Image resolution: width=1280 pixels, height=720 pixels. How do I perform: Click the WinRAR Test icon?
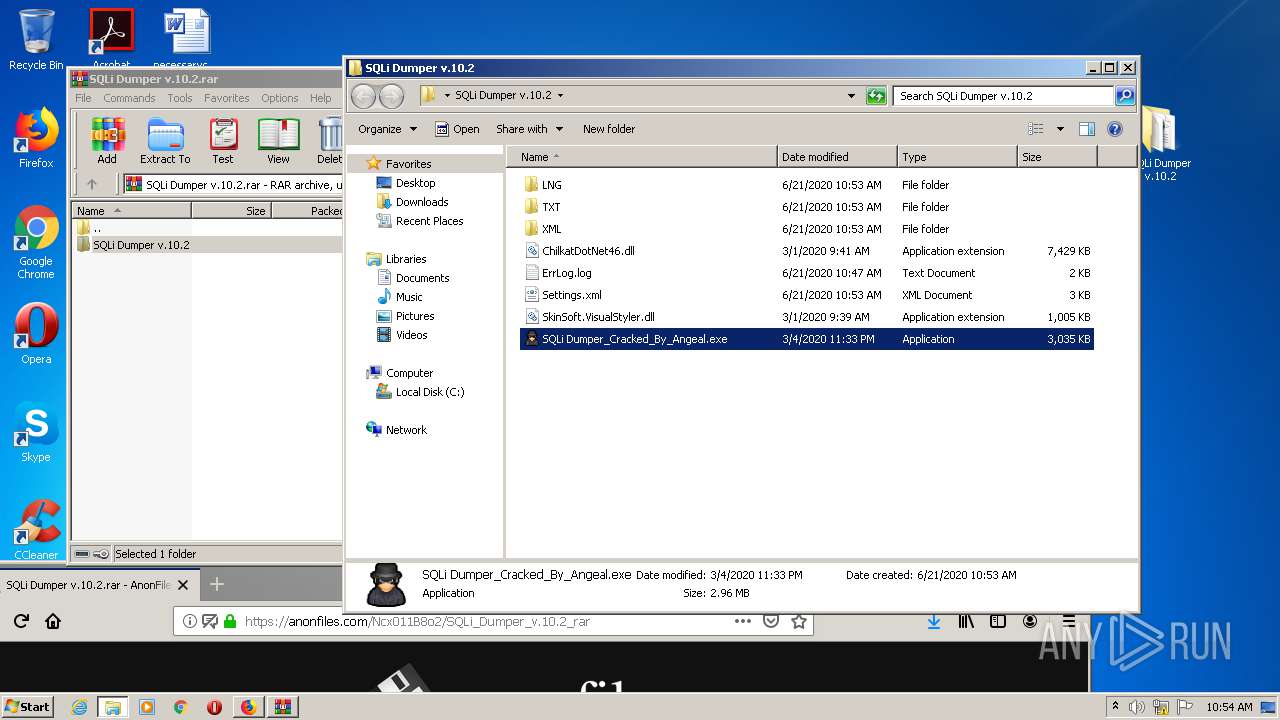[223, 140]
